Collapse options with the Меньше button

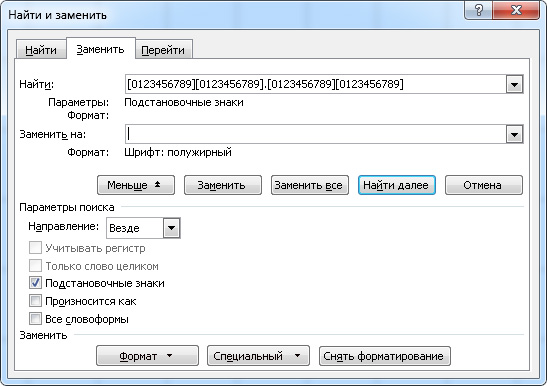point(136,185)
